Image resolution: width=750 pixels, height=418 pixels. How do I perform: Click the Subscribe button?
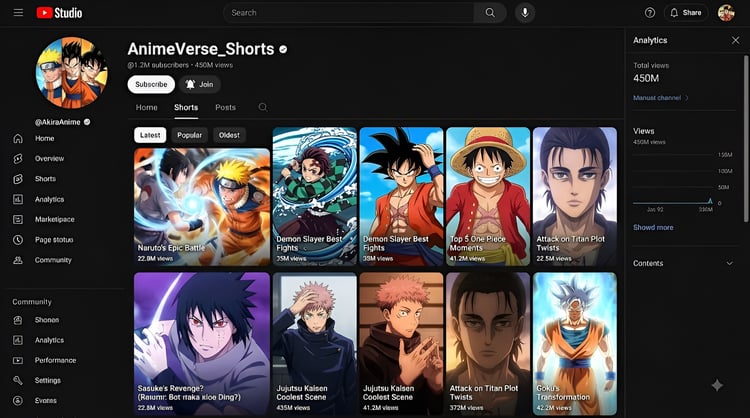click(151, 85)
